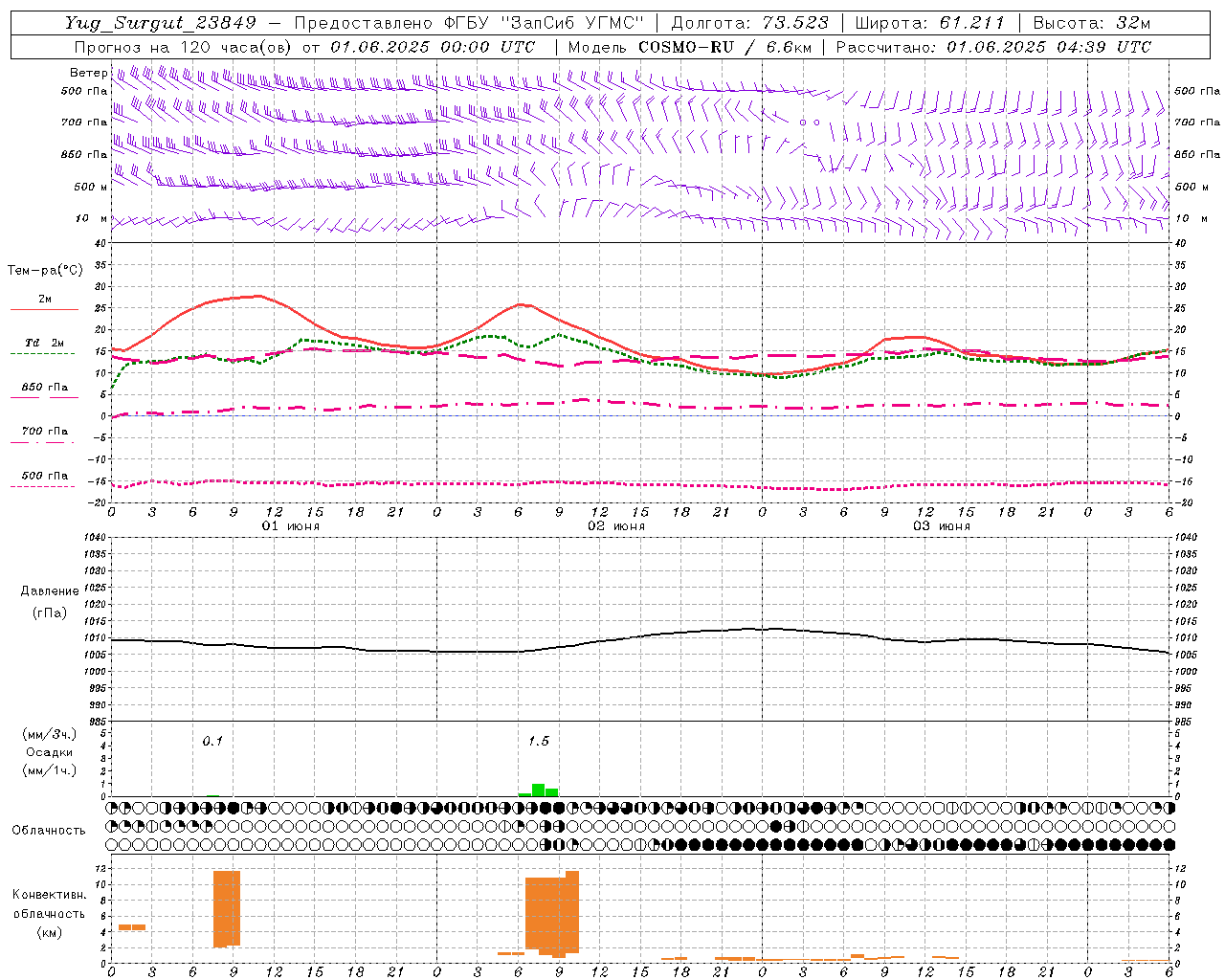Click the station name Yug_Surgut_23849
This screenshot has width=1225, height=980.
pyautogui.click(x=161, y=23)
